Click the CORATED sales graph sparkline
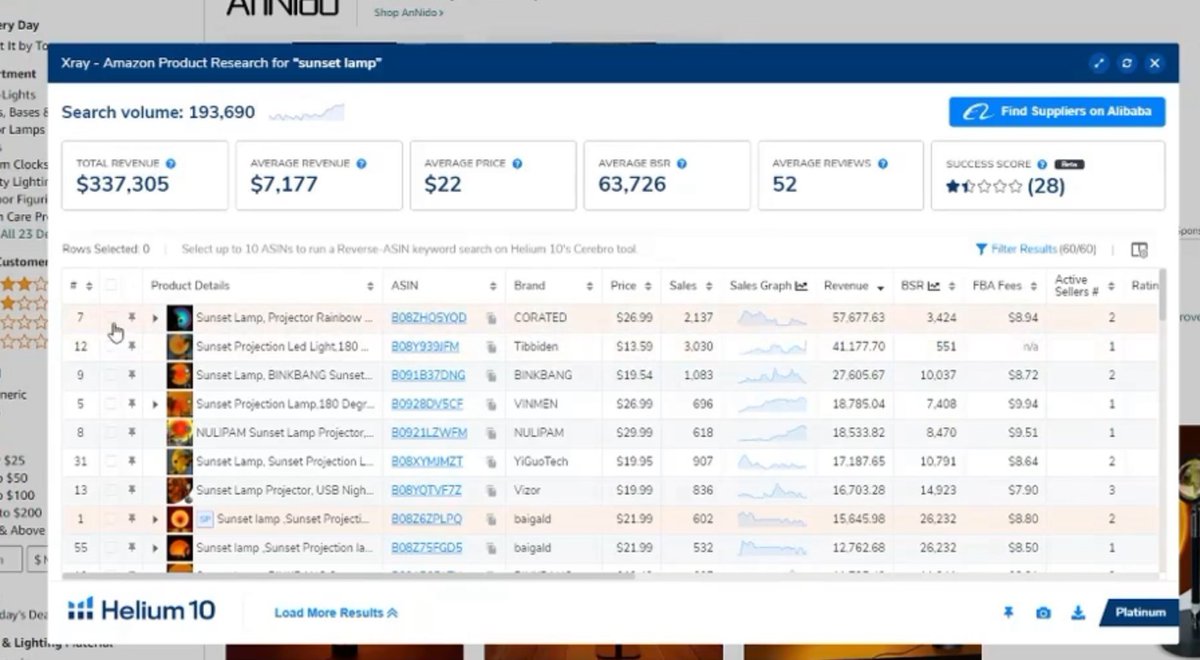The image size is (1200, 660). 771,318
